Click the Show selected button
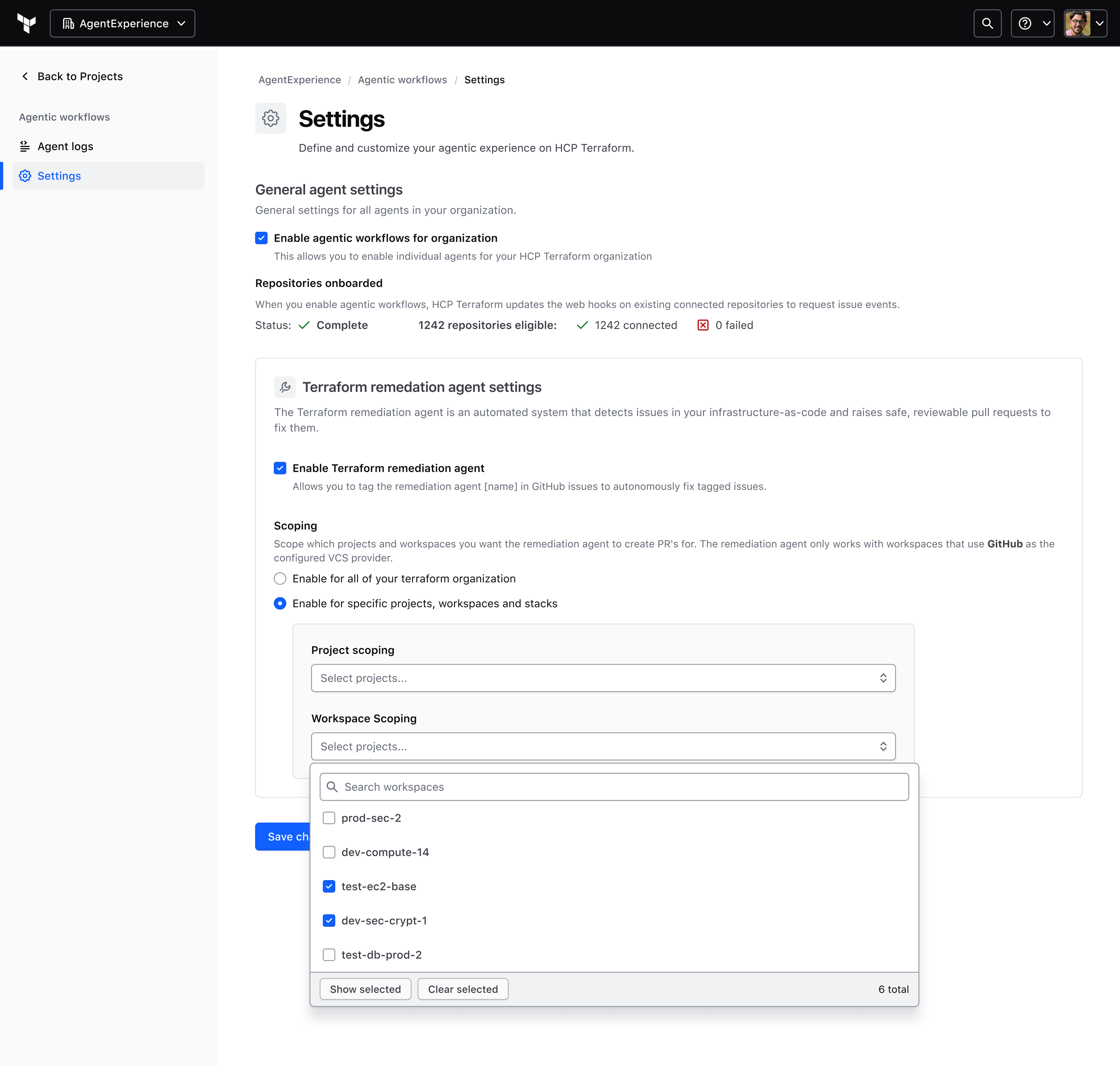1120x1066 pixels. click(365, 989)
